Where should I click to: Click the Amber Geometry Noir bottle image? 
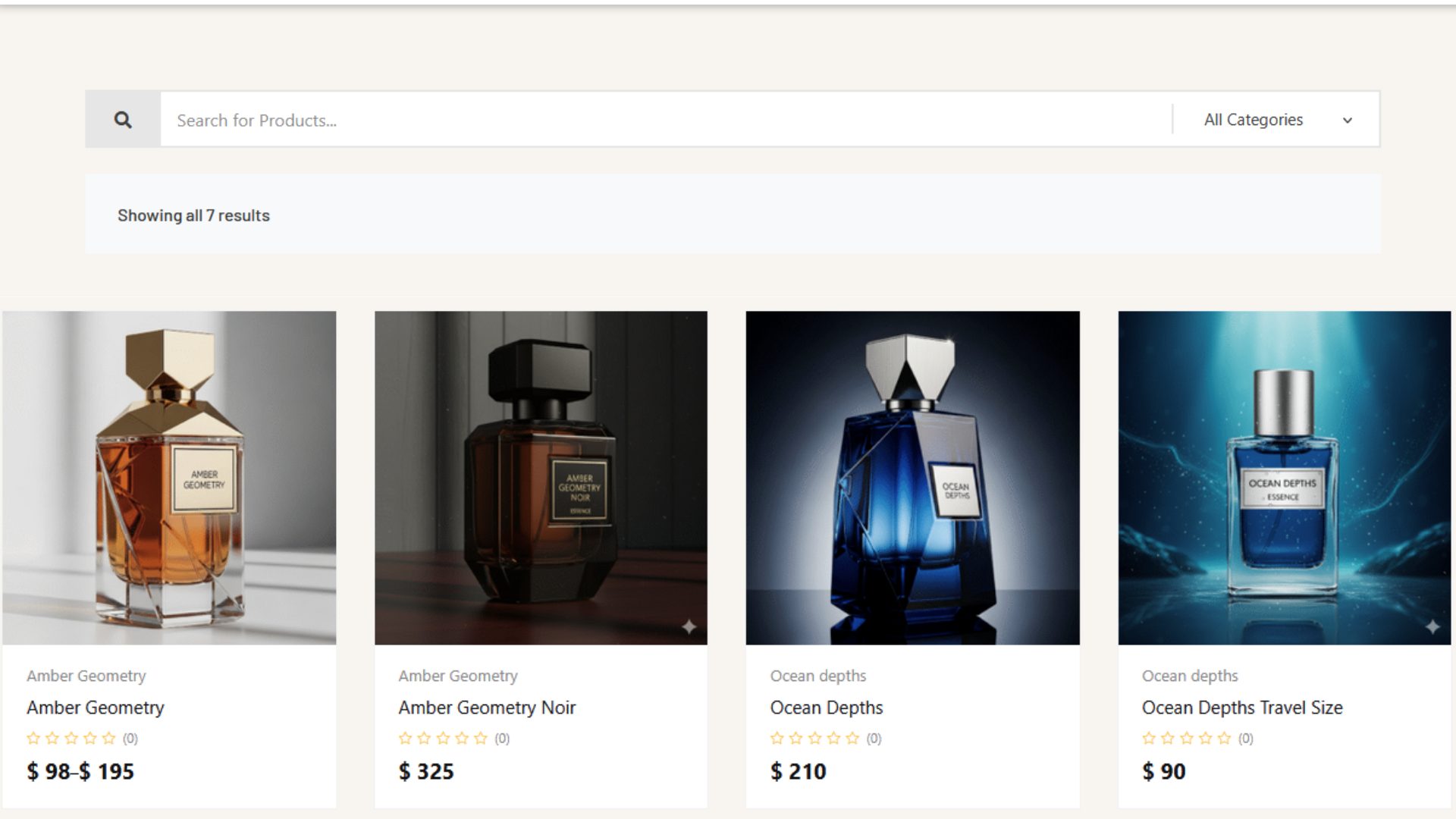(541, 478)
